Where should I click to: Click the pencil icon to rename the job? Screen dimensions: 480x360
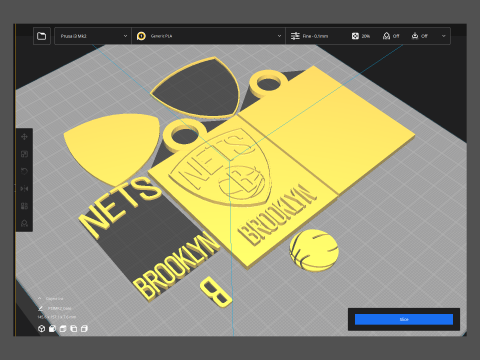(x=40, y=308)
